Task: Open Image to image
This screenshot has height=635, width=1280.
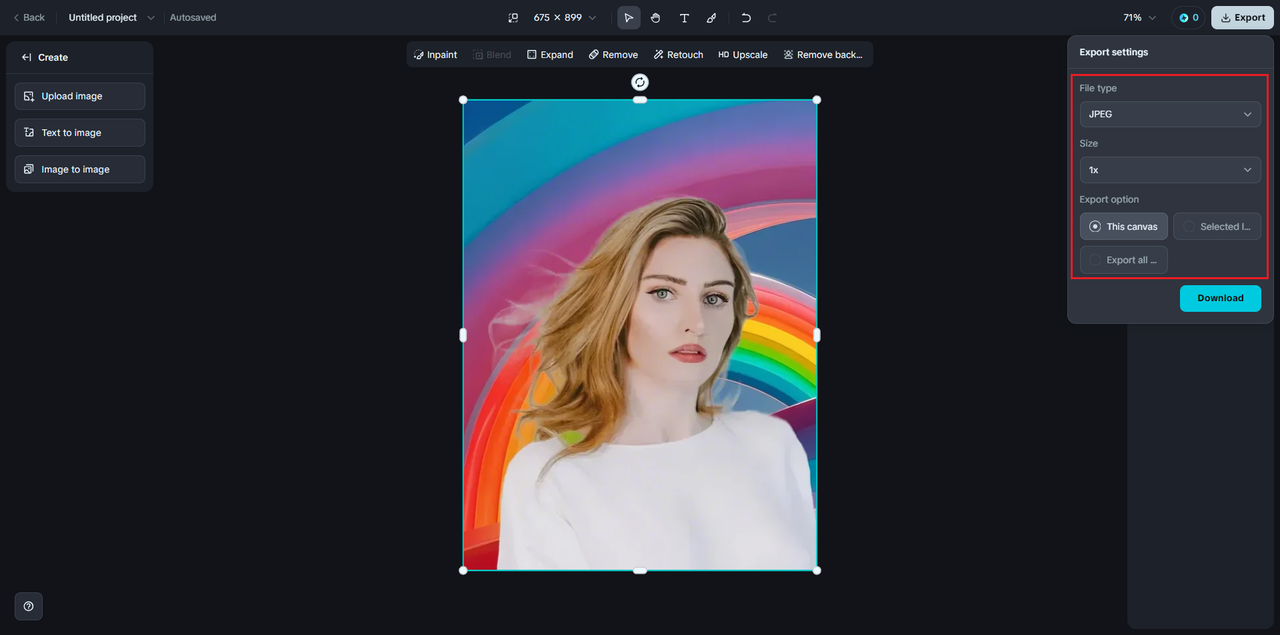Action: point(80,169)
